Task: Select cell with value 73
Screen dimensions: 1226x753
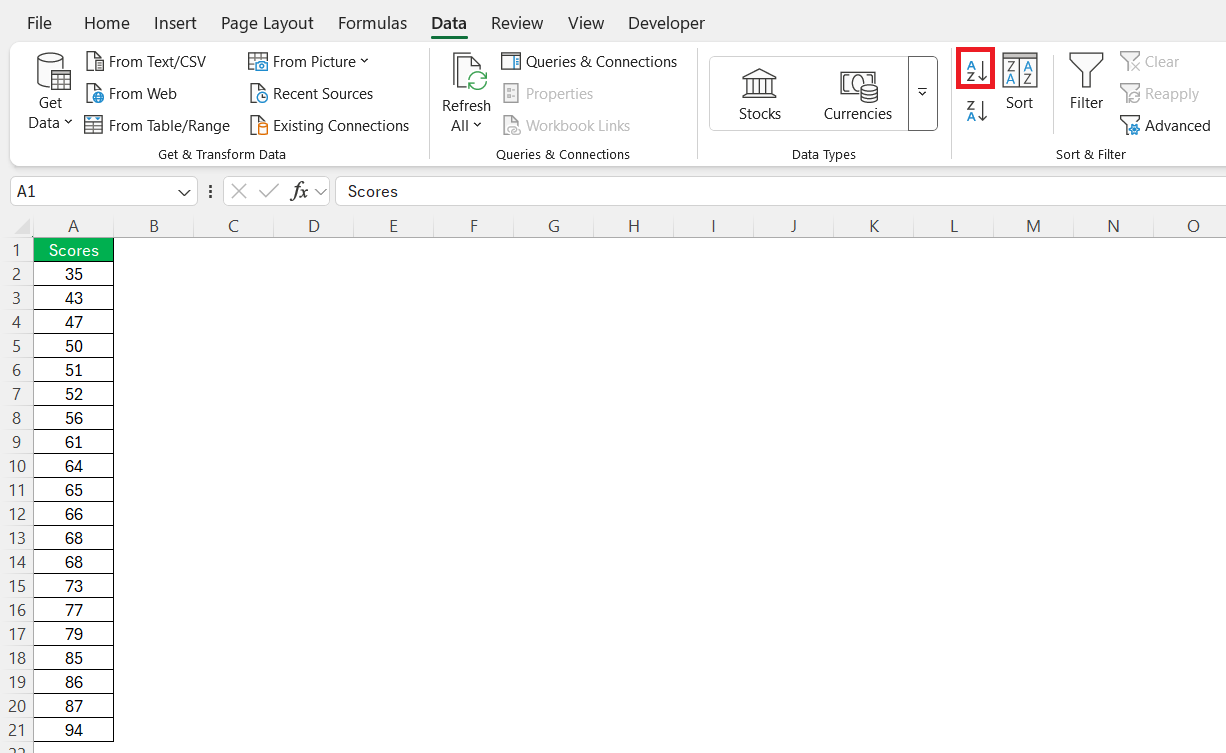Action: pos(74,586)
